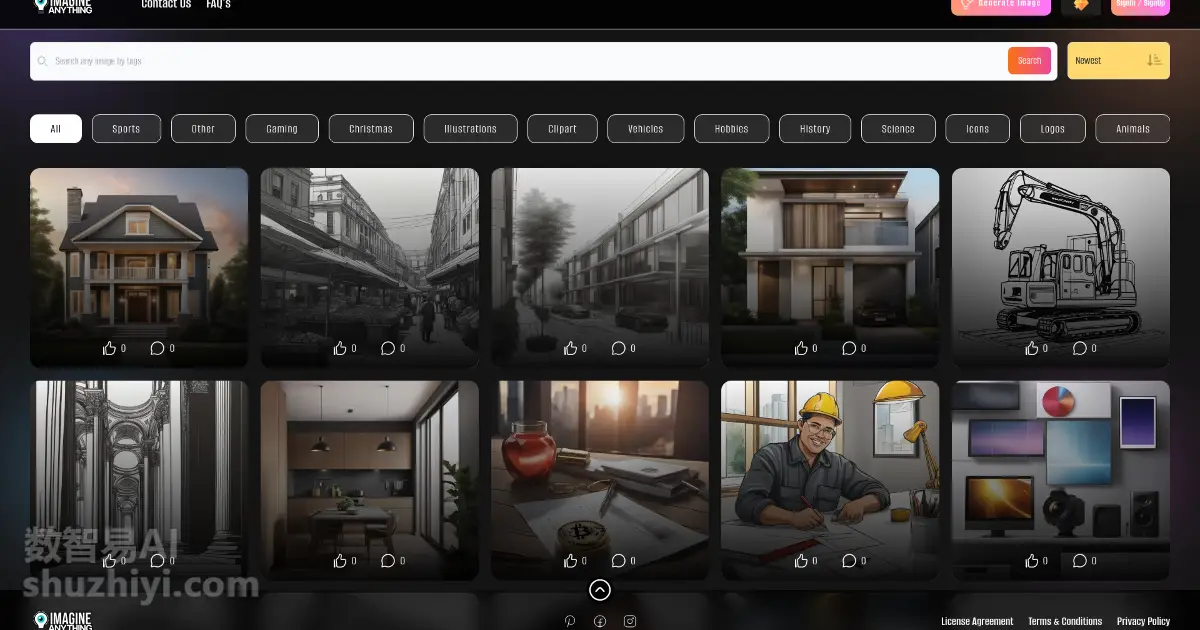The height and width of the screenshot is (630, 1200).
Task: Click the diamond premium icon in the header
Action: [1081, 5]
